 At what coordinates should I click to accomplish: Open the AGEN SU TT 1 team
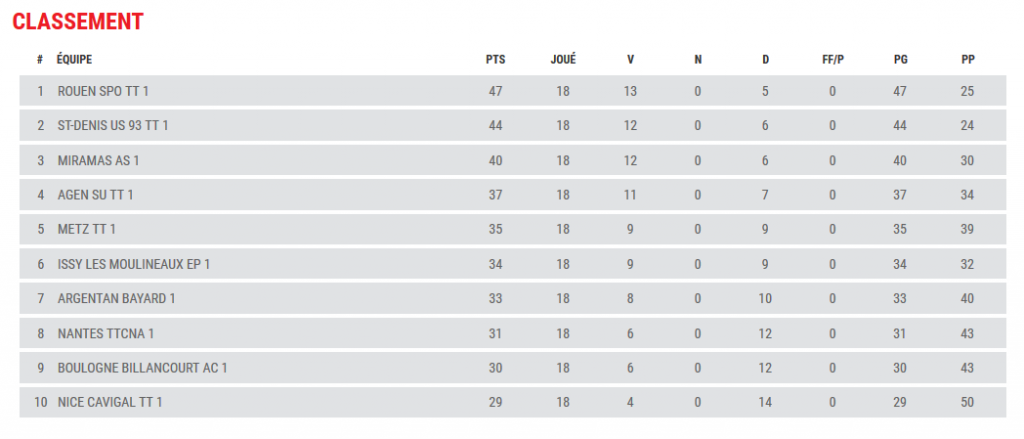(95, 195)
